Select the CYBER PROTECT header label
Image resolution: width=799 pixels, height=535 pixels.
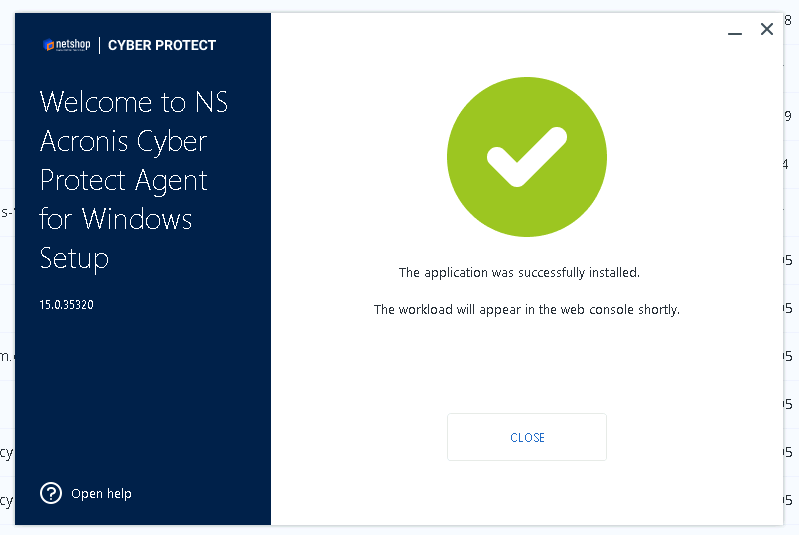pyautogui.click(x=162, y=45)
